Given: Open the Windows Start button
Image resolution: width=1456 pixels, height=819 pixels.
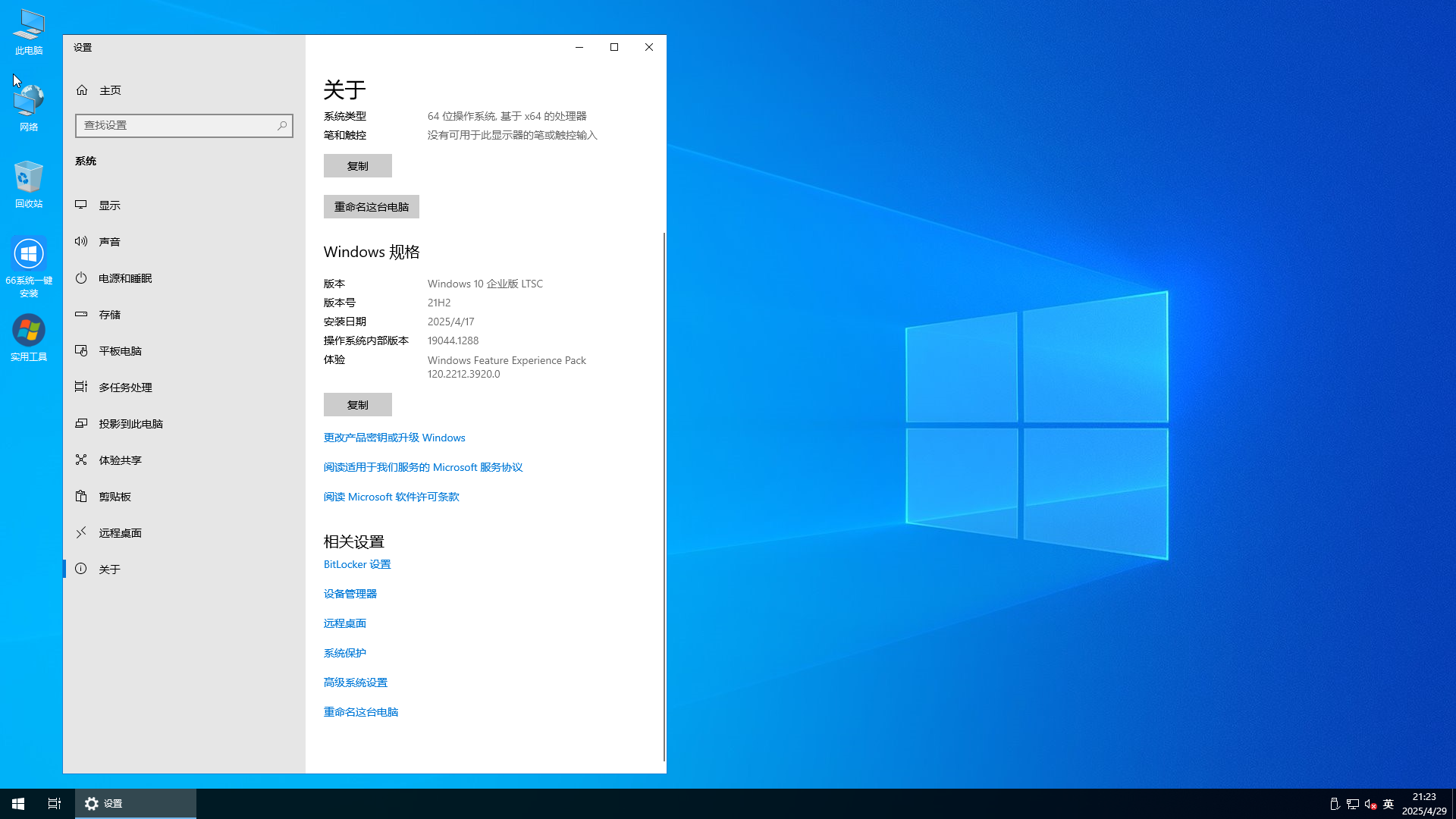Looking at the screenshot, I should tap(18, 804).
